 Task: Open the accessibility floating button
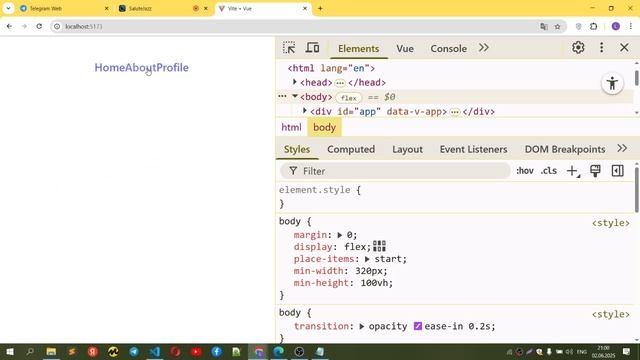point(612,84)
